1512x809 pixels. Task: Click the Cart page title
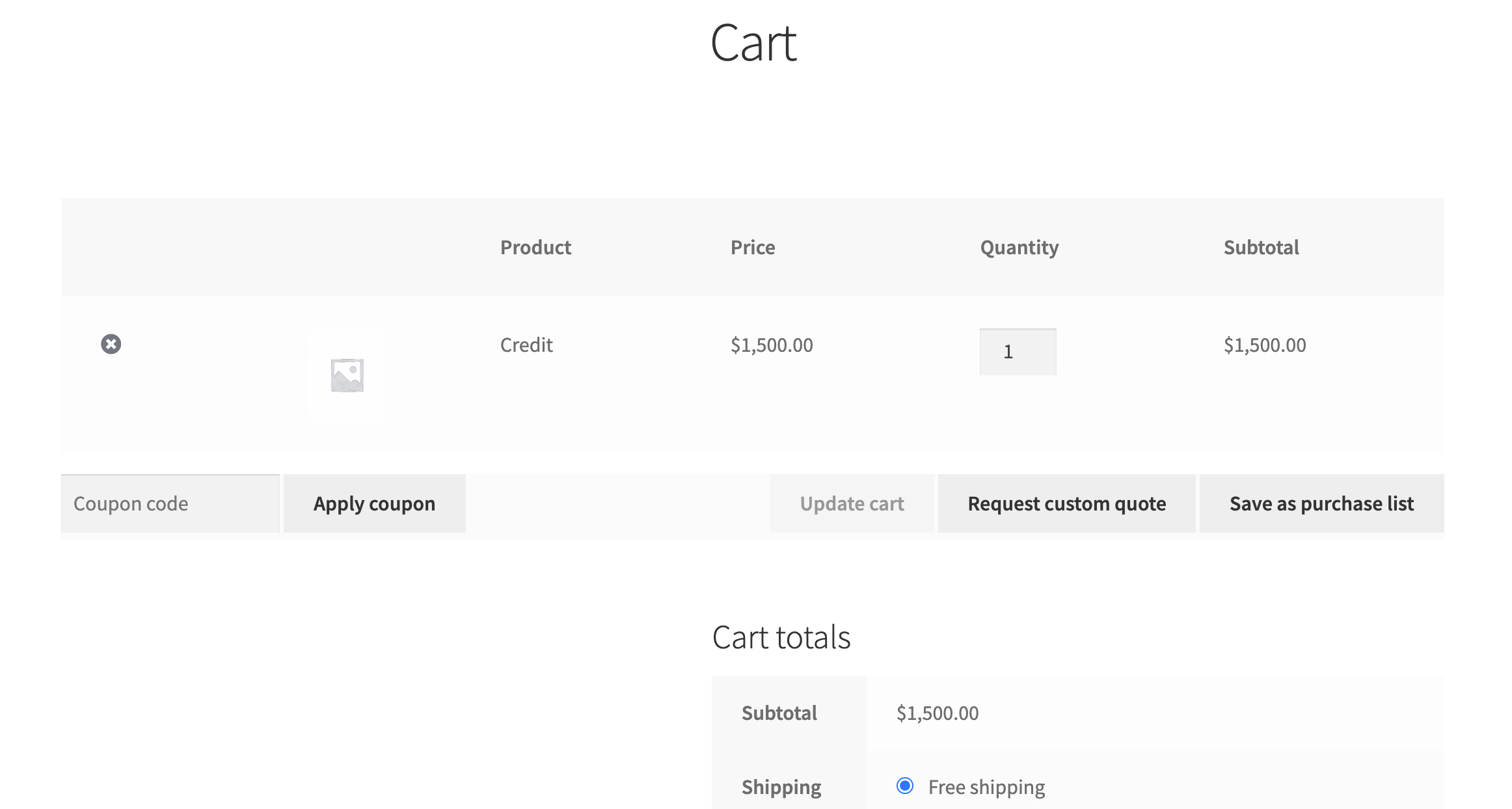pyautogui.click(x=753, y=43)
